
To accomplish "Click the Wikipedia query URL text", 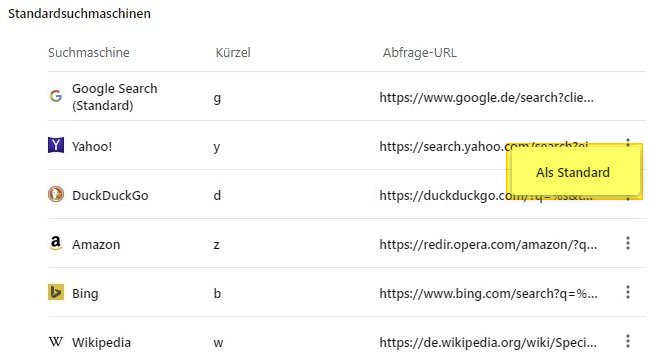I will [488, 342].
